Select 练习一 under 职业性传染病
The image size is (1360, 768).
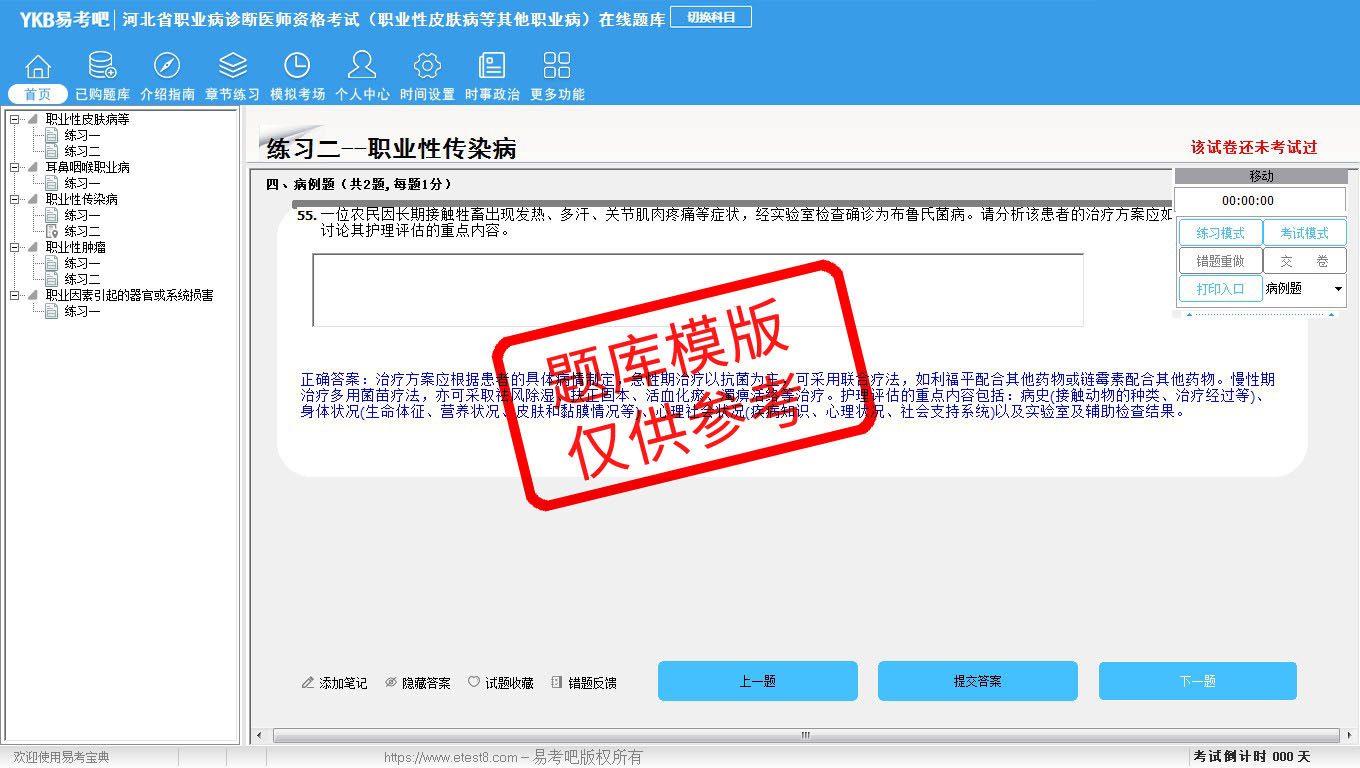pos(82,215)
